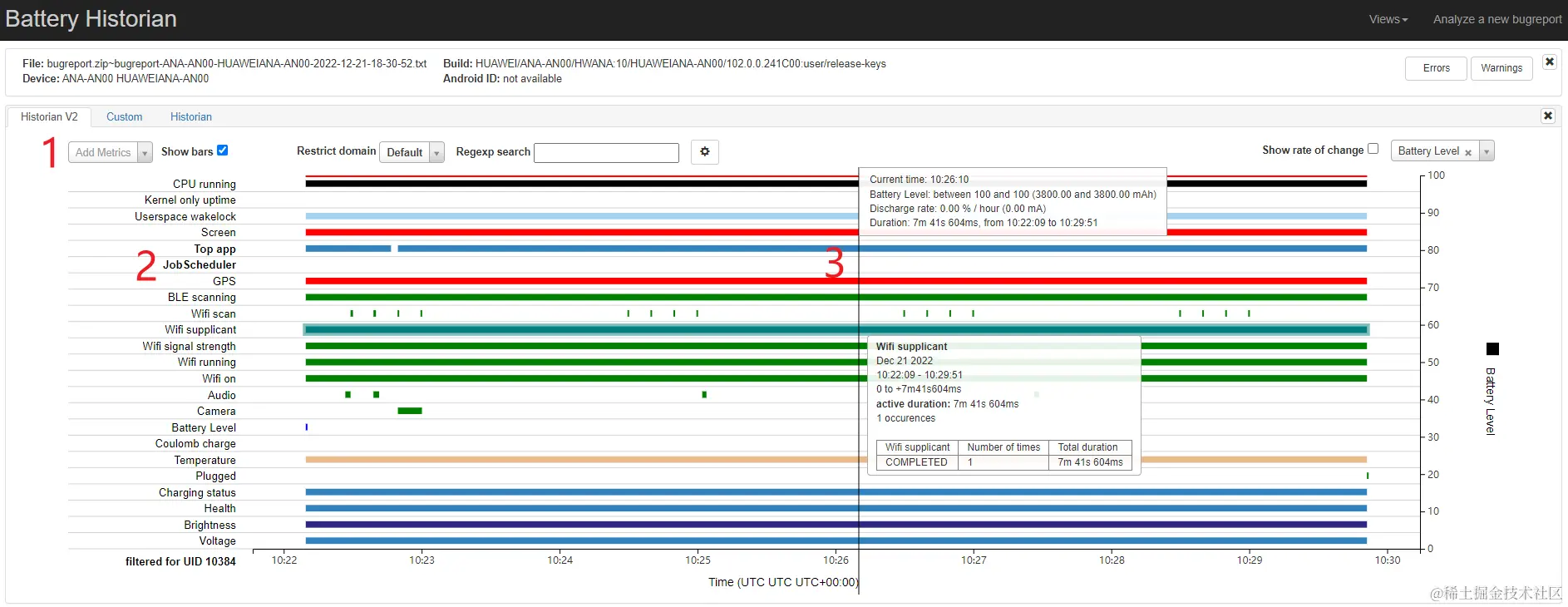
Task: Click the Warnings button
Action: (x=1501, y=68)
